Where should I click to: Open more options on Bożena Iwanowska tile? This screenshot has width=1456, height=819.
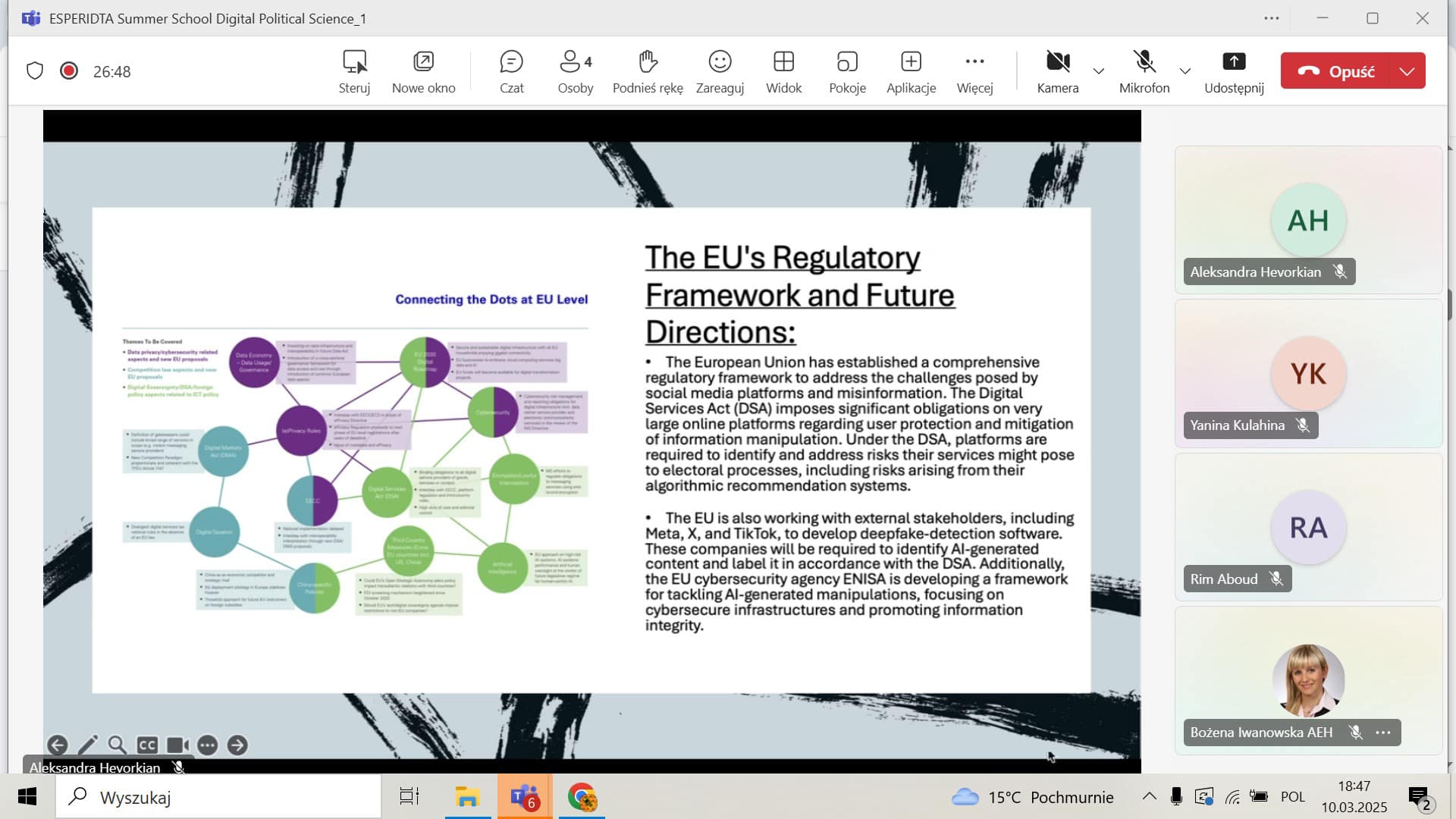[x=1383, y=733]
